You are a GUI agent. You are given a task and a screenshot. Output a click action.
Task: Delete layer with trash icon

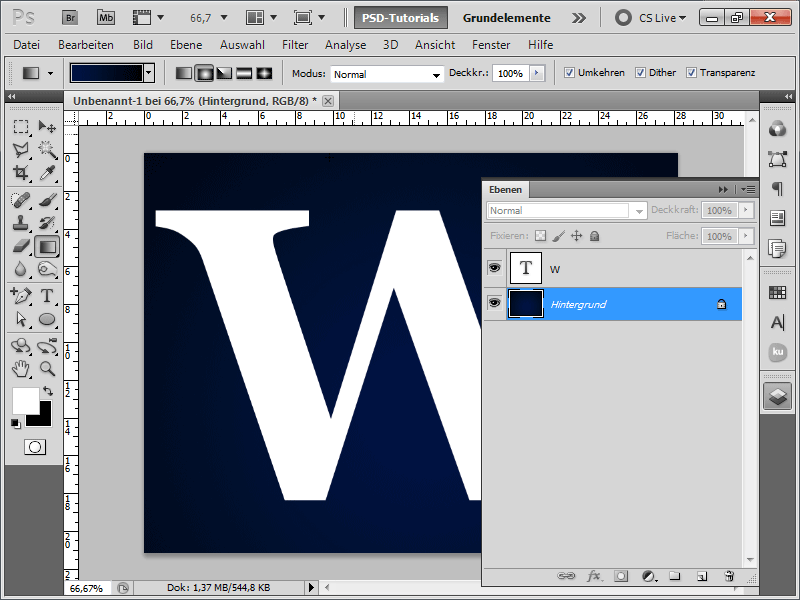click(x=729, y=576)
